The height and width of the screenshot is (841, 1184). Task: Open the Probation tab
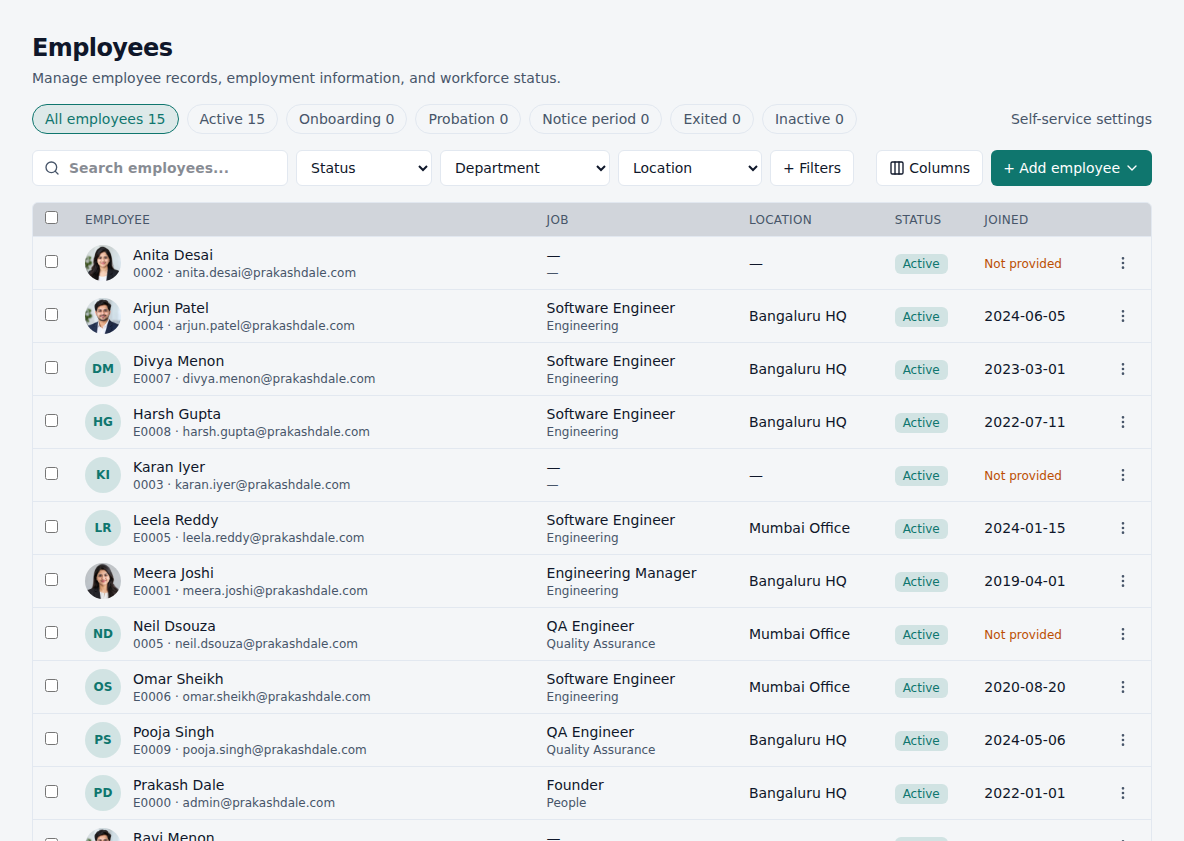point(468,119)
